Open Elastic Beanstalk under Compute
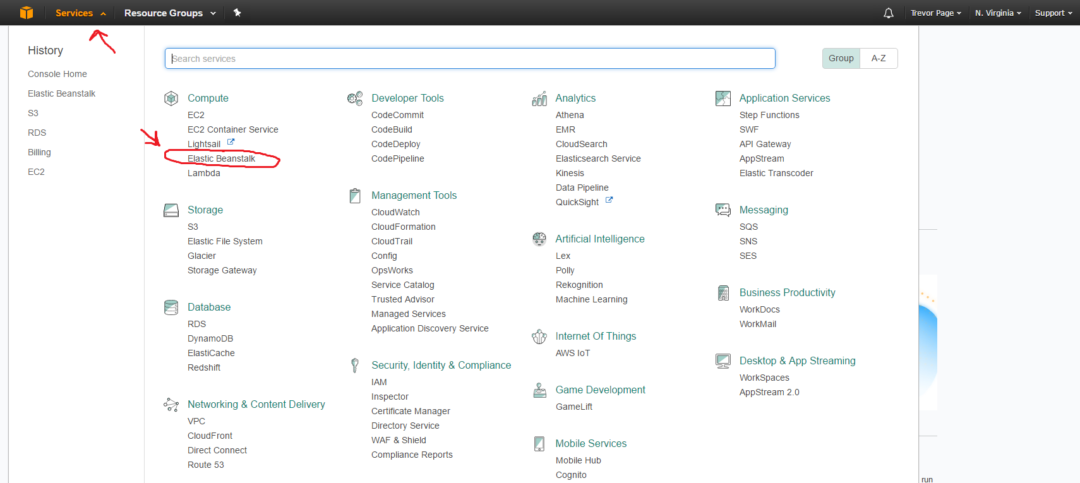The height and width of the screenshot is (483, 1080). (x=221, y=159)
